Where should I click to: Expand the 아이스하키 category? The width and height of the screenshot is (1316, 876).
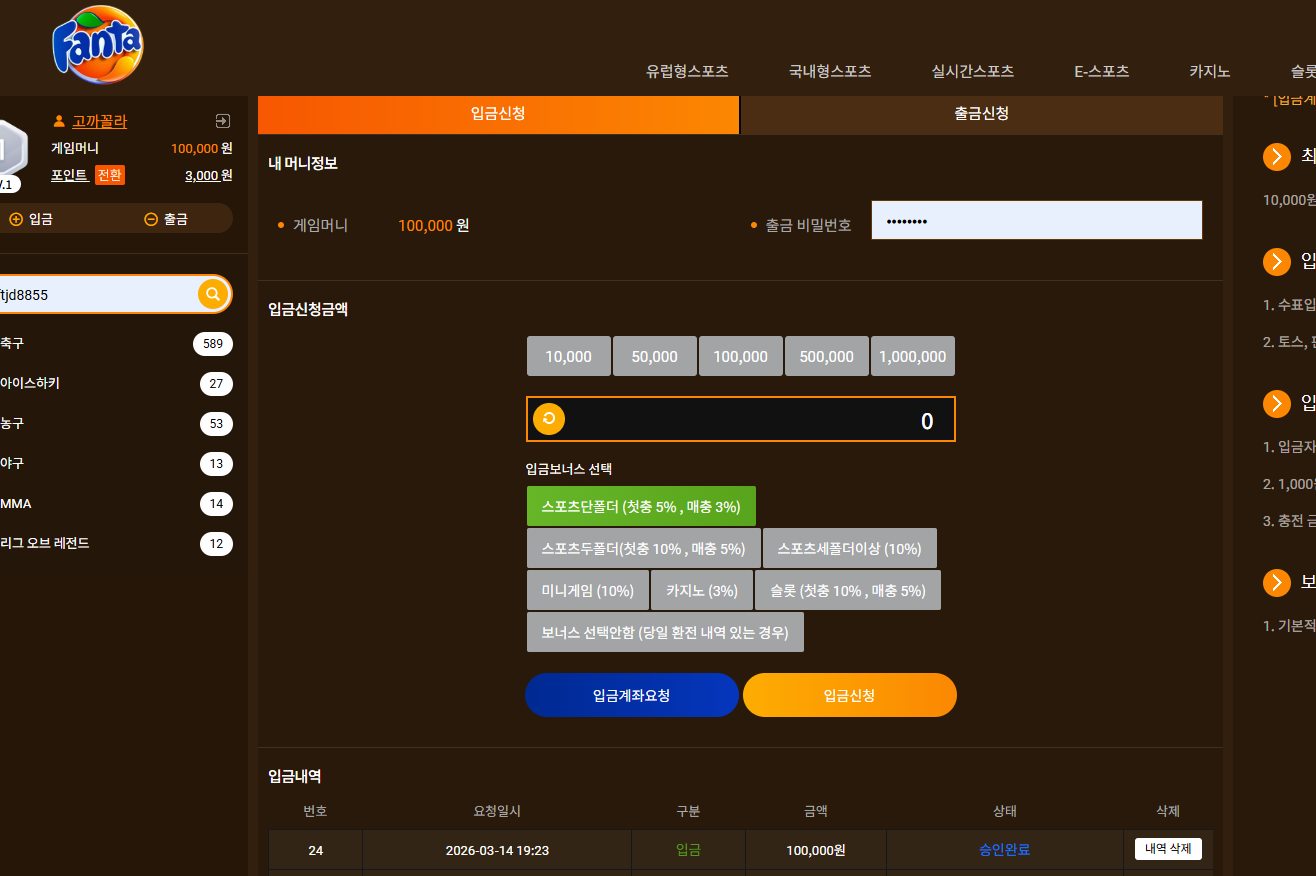[116, 384]
